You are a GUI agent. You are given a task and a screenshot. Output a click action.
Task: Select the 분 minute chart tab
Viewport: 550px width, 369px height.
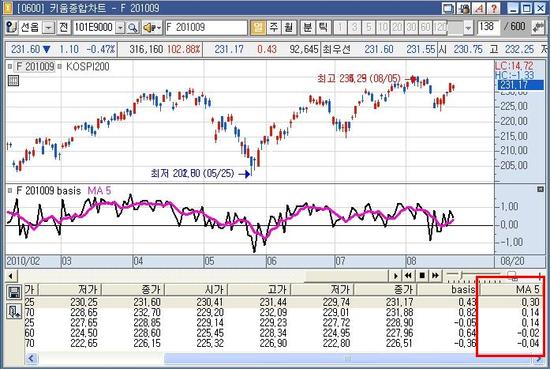click(308, 27)
